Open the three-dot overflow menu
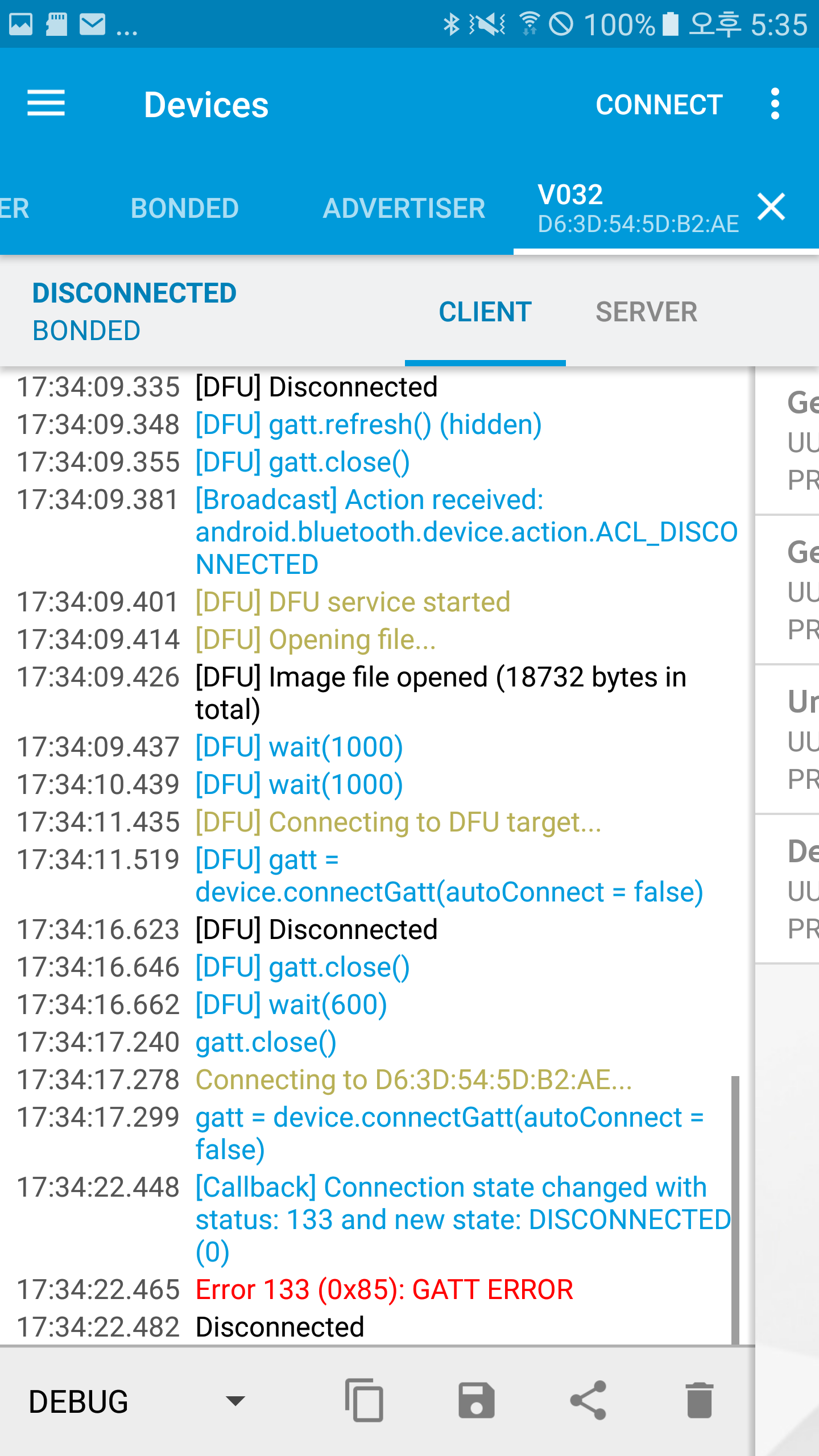Viewport: 819px width, 1456px height. pos(775,104)
